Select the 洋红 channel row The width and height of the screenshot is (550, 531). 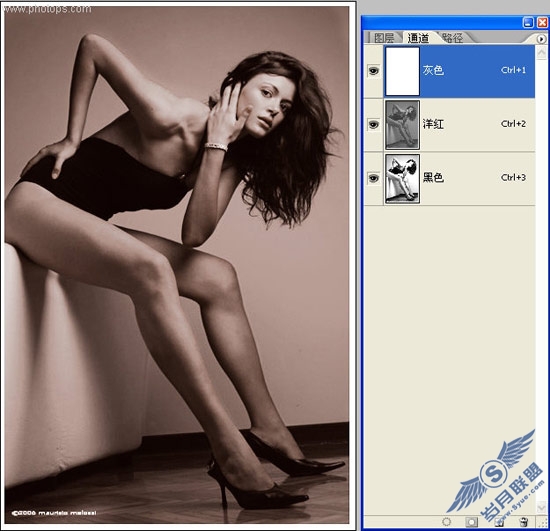tap(450, 125)
